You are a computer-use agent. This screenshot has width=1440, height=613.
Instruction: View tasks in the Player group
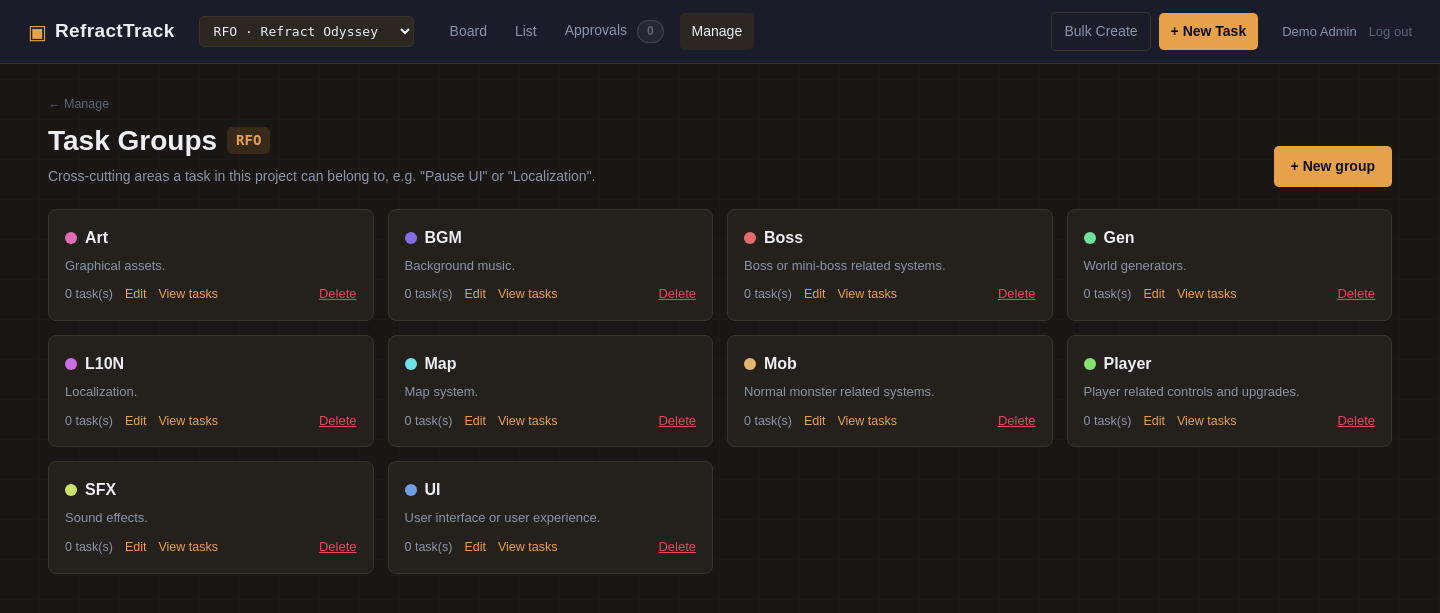pos(1207,421)
